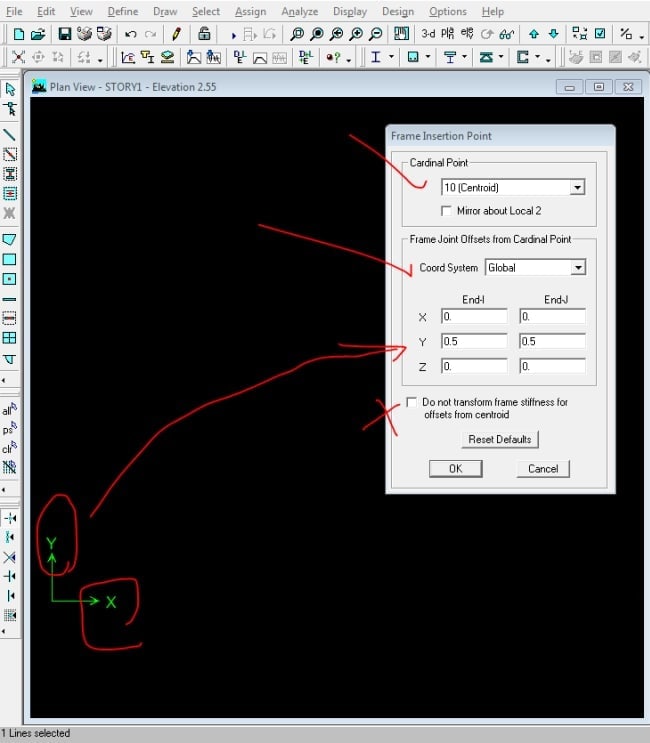This screenshot has width=650, height=743.
Task: Open the File menu
Action: (14, 11)
